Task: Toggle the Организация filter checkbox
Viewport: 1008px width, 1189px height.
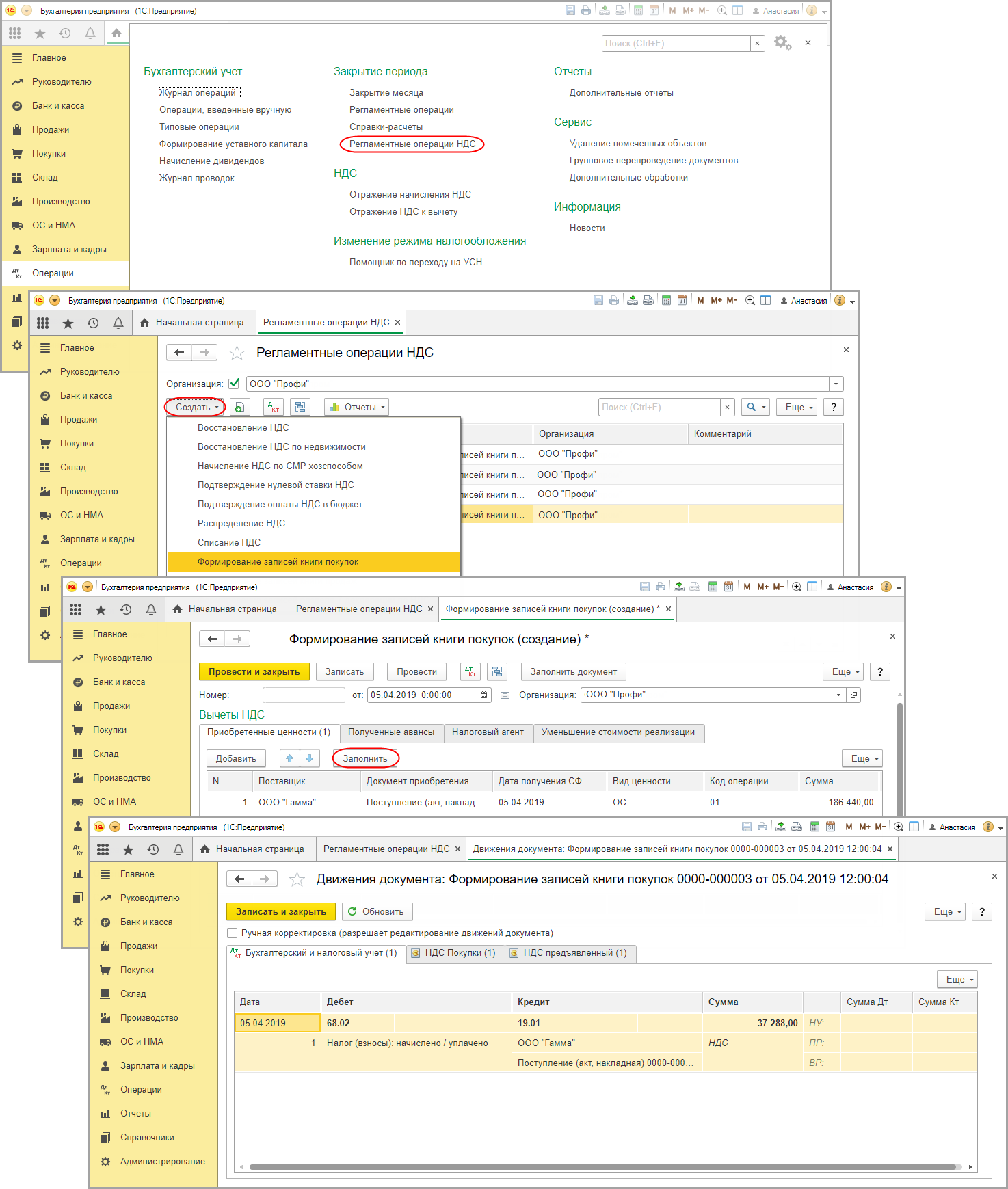Action: coord(234,384)
